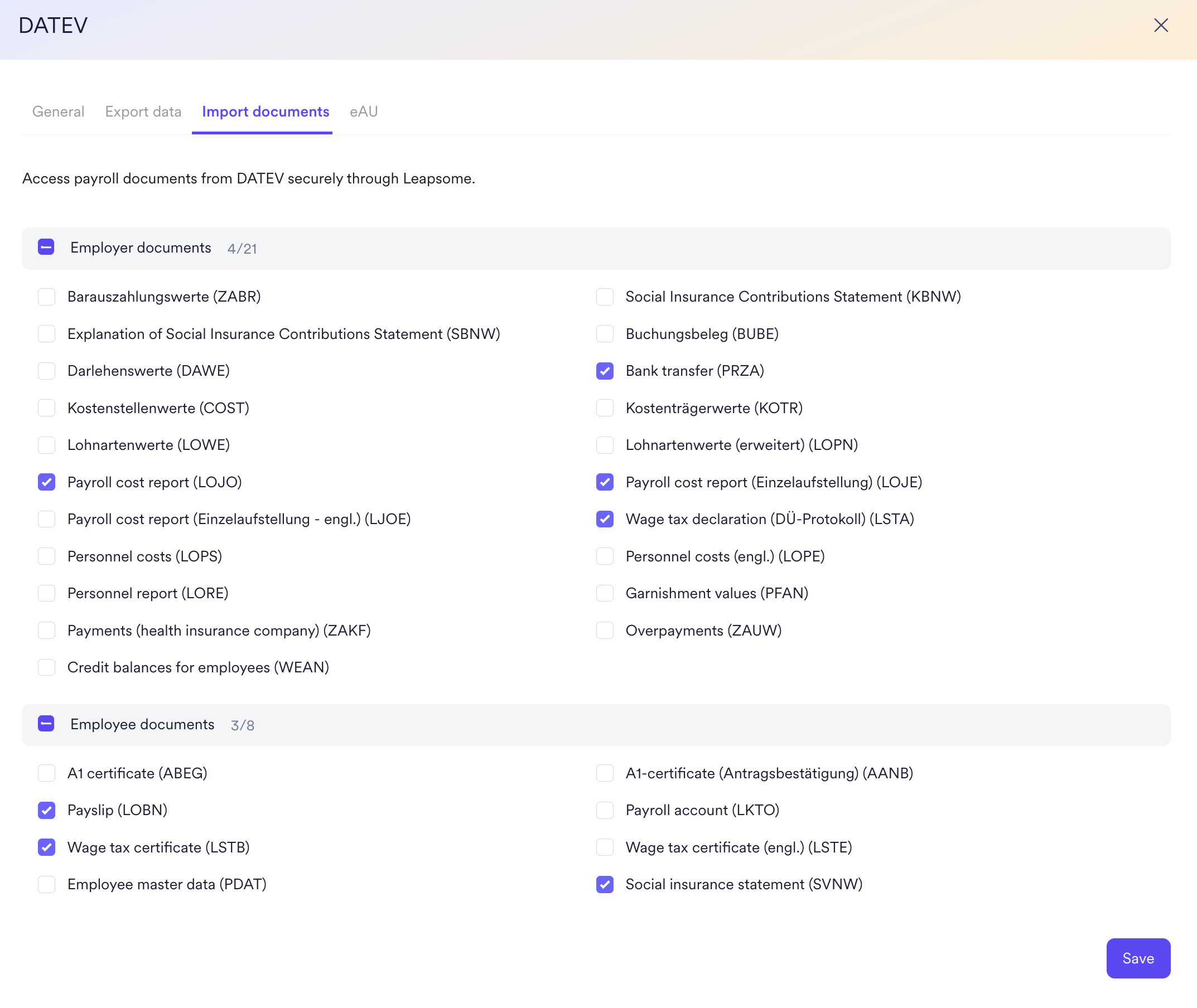Toggle the Employee documents group checkbox
The width and height of the screenshot is (1197, 1008).
tap(46, 724)
